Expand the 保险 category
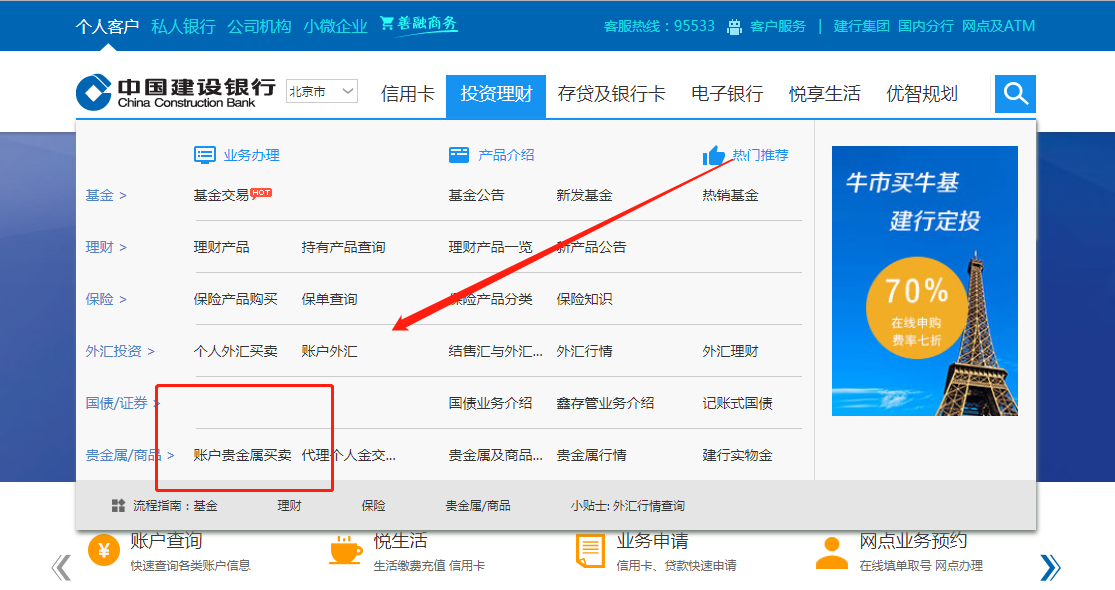The height and width of the screenshot is (590, 1115). [x=106, y=299]
